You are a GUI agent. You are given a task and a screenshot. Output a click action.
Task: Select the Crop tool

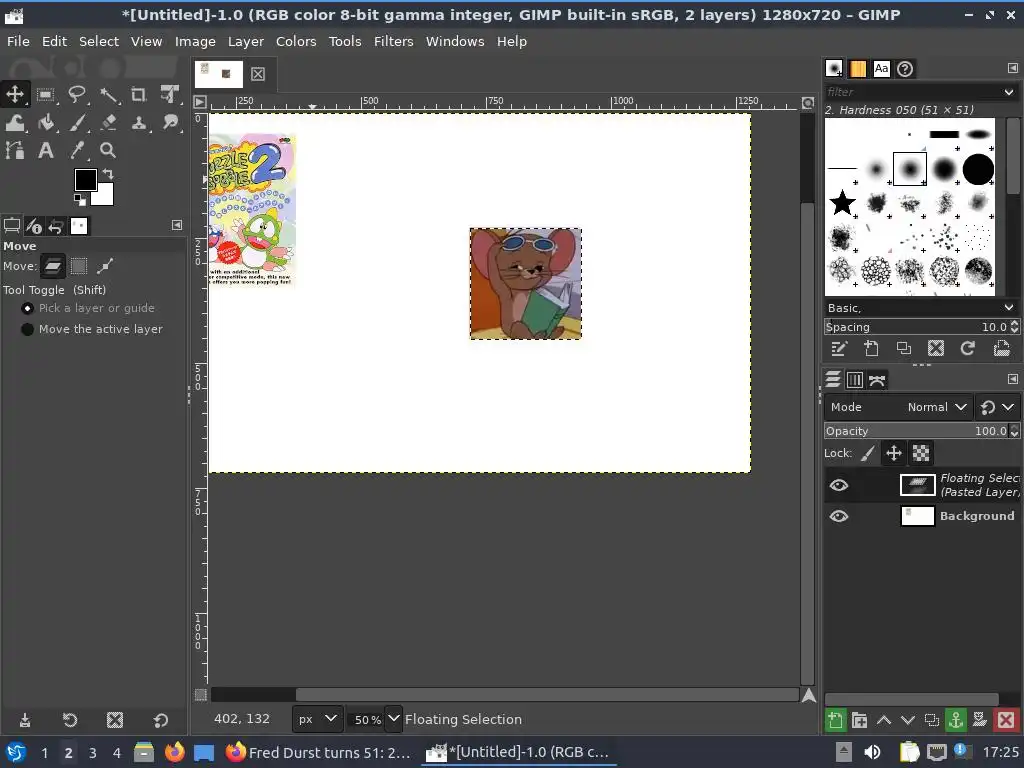pyautogui.click(x=138, y=95)
